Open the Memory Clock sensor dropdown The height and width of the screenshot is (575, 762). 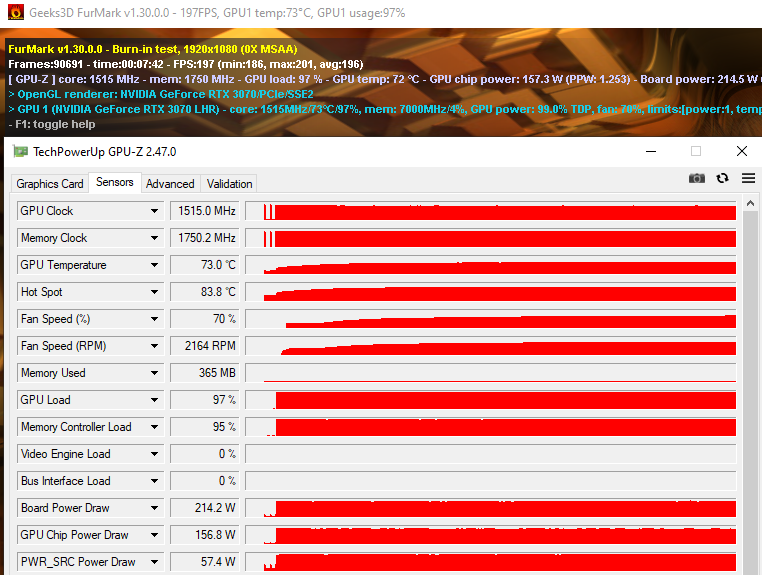point(154,238)
